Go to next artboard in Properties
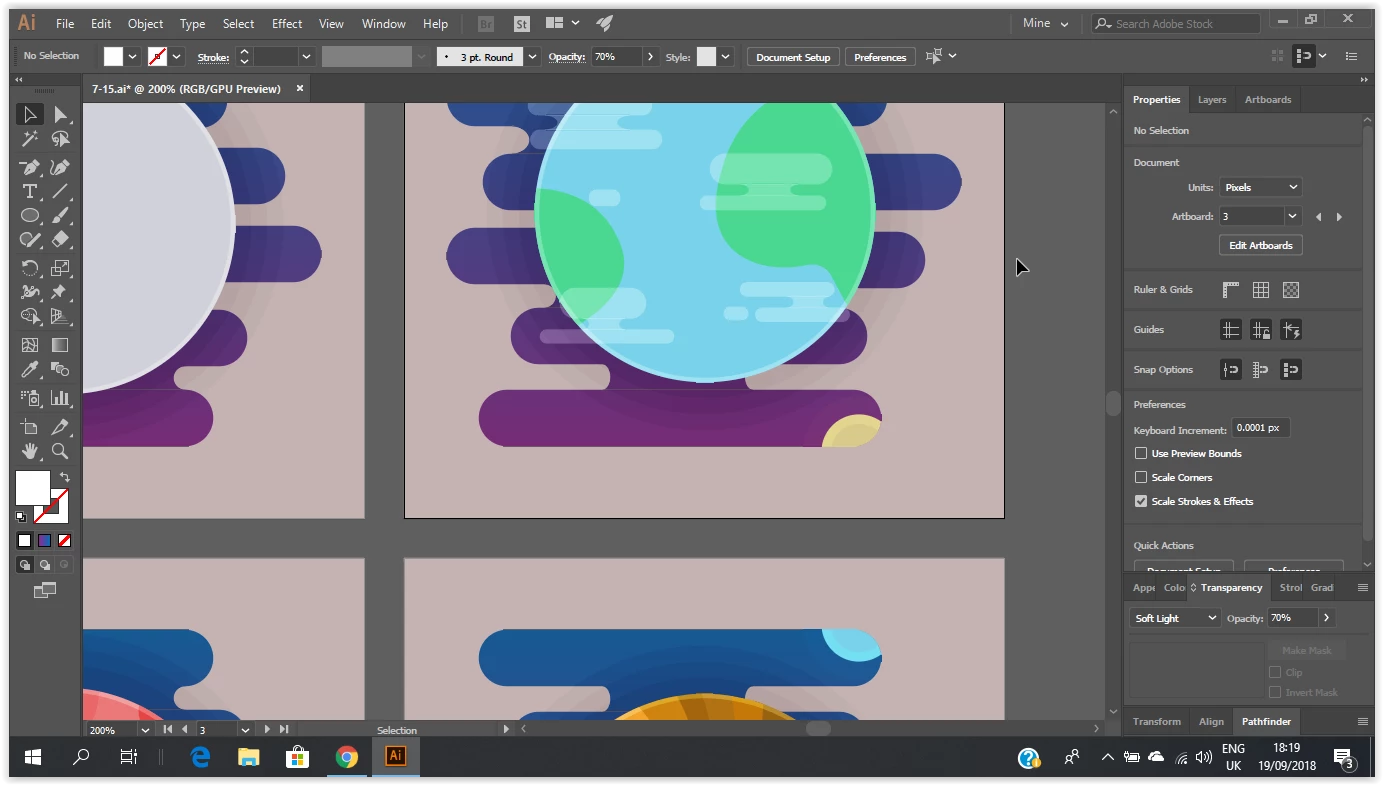Screen dimensions: 1383x785 1339,216
